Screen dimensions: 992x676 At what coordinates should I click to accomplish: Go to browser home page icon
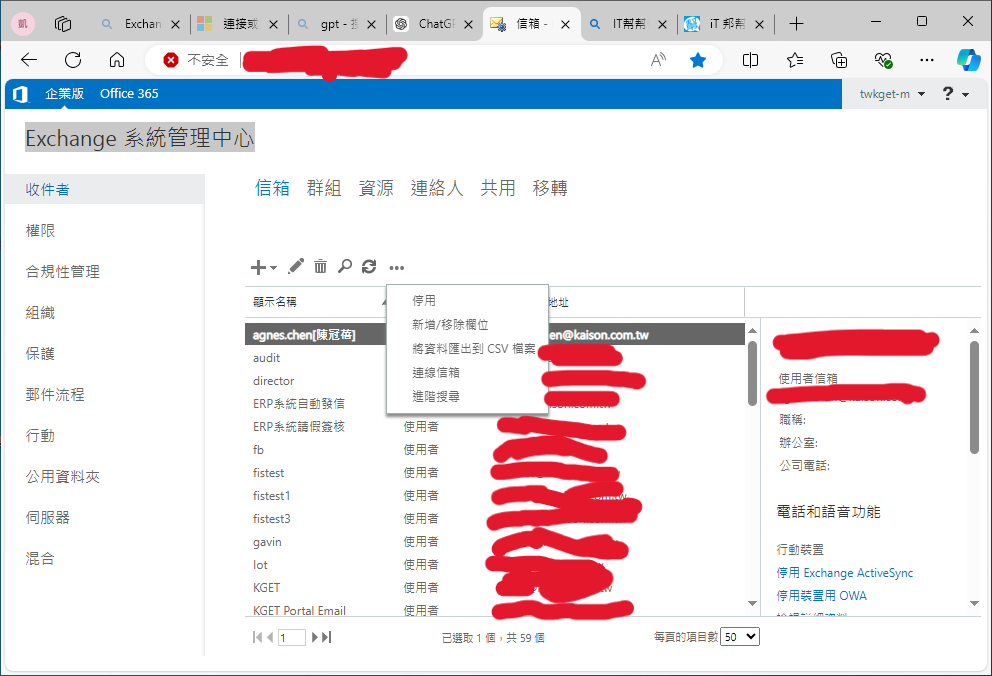point(117,60)
